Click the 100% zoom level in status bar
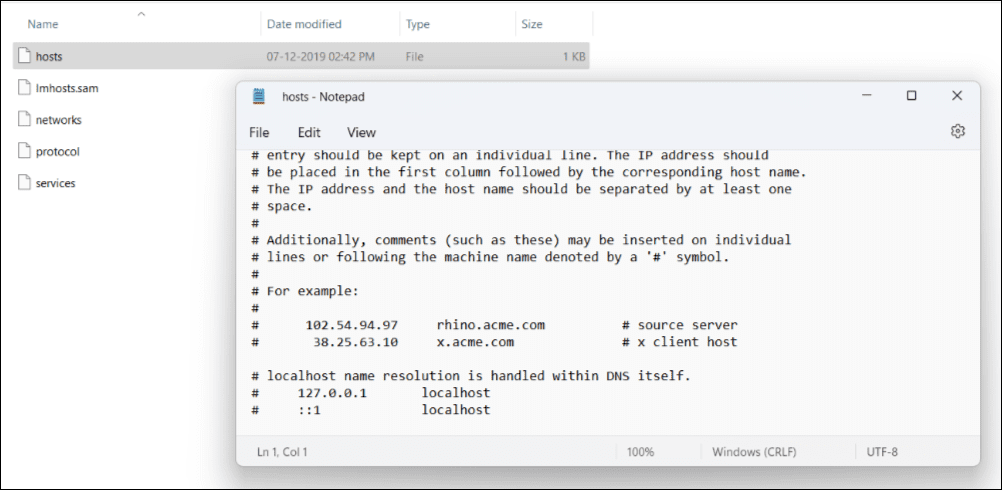Screen dimensions: 1002x490 pyautogui.click(x=640, y=452)
